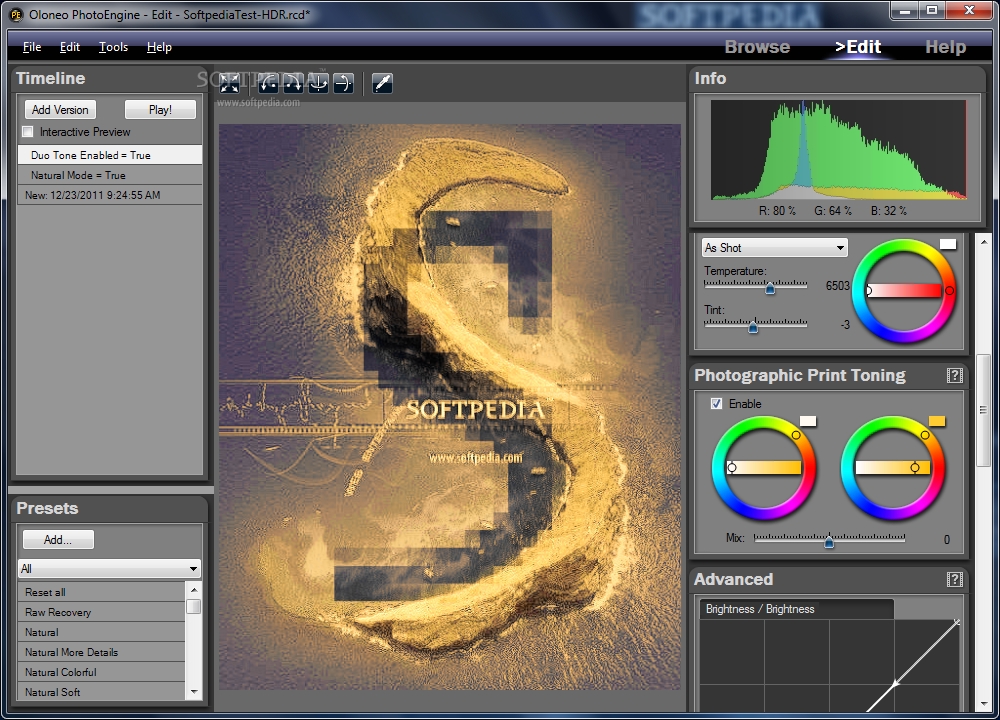Screen dimensions: 1000x720
Task: Select 'New: 12/23/2011 9:24:55 AM' timeline entry
Action: pos(110,195)
